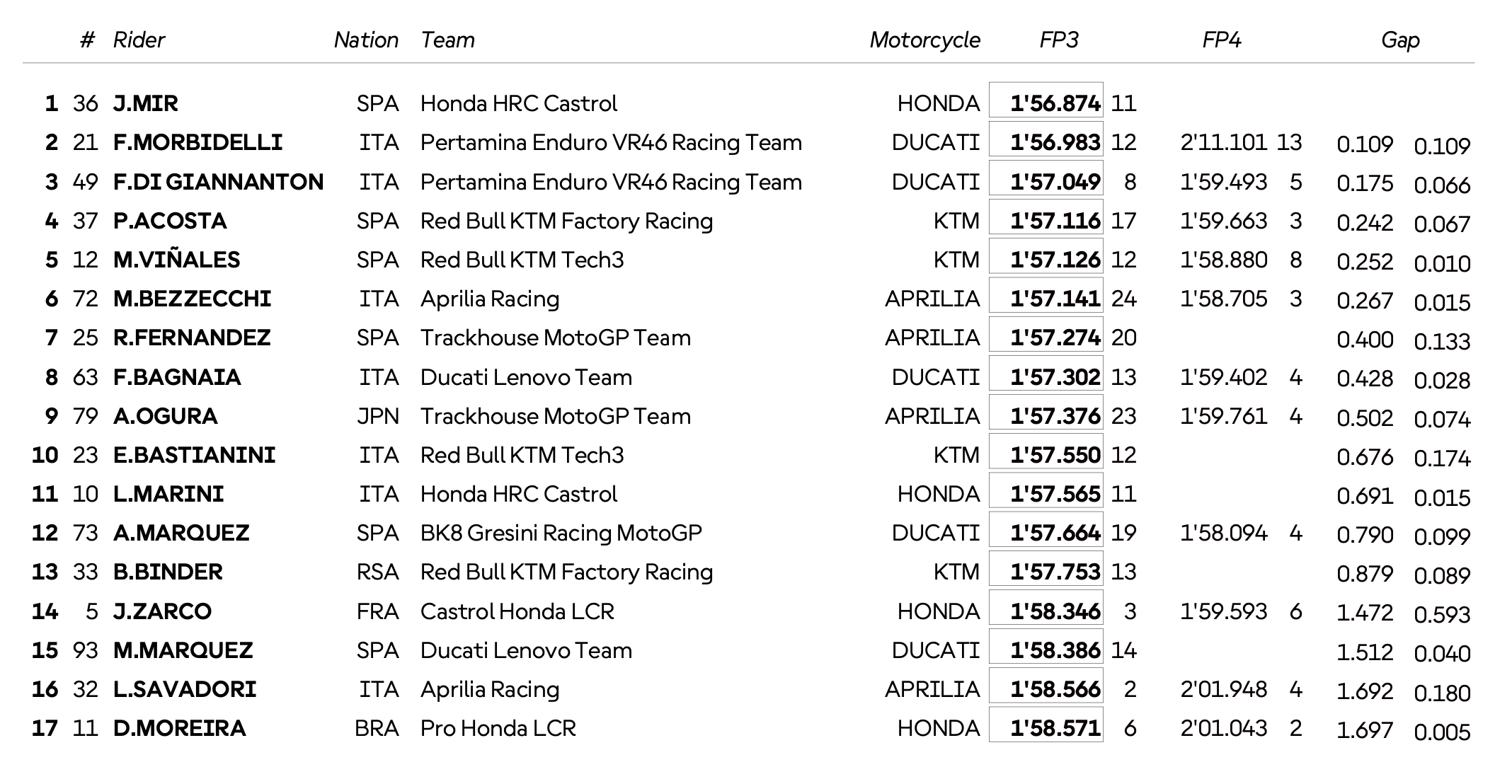
Task: Click Aprilia Racing team for L.SAVADORI
Action: 490,689
